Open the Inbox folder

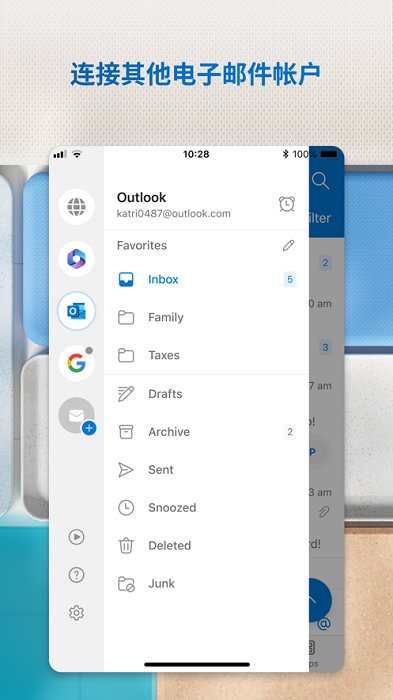[206, 279]
